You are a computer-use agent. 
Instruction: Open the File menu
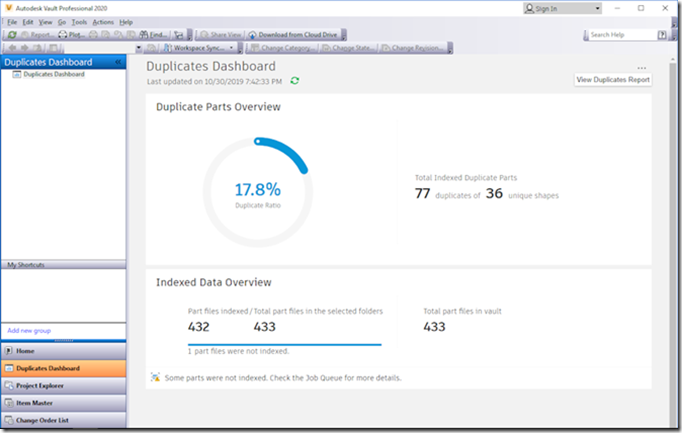pos(12,22)
